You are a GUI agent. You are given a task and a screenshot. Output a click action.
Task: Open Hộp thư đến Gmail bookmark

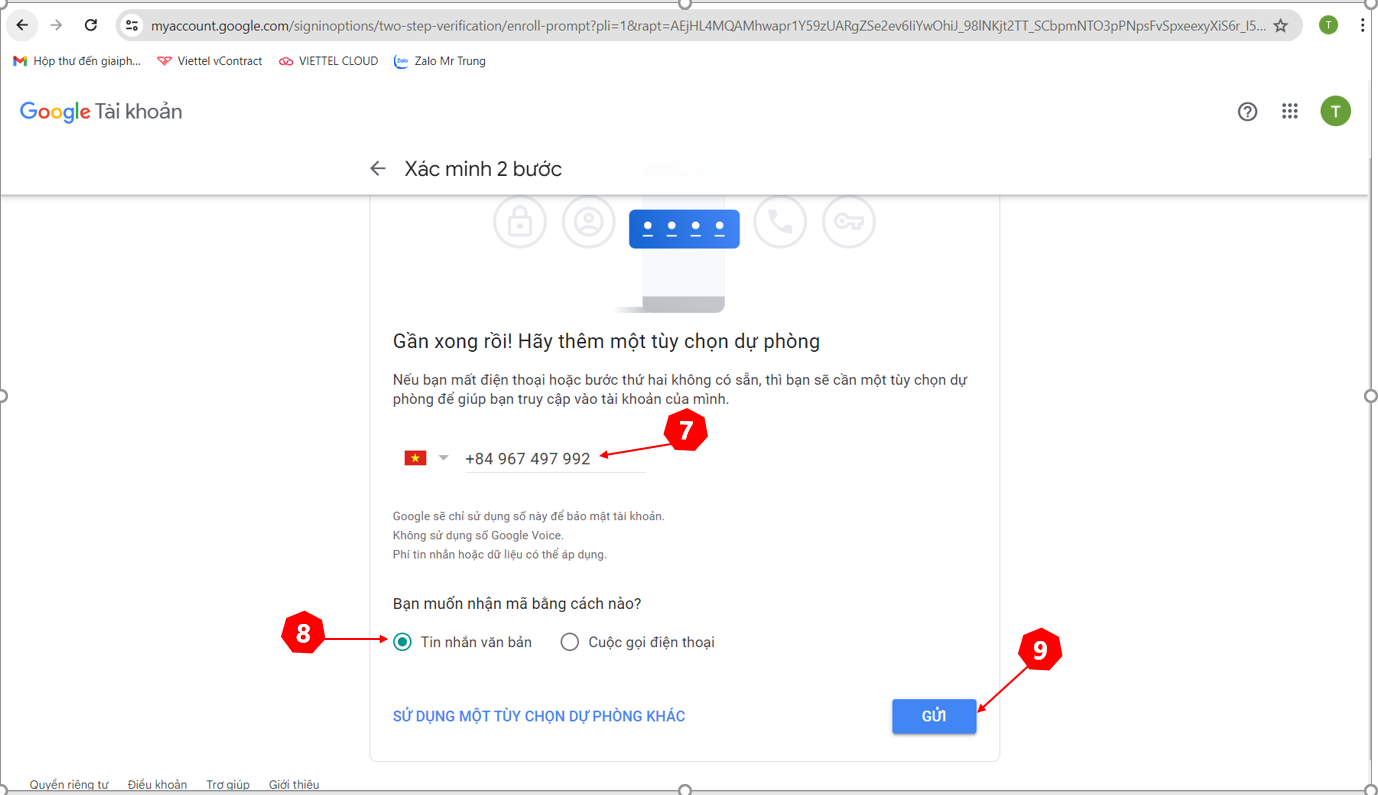77,61
